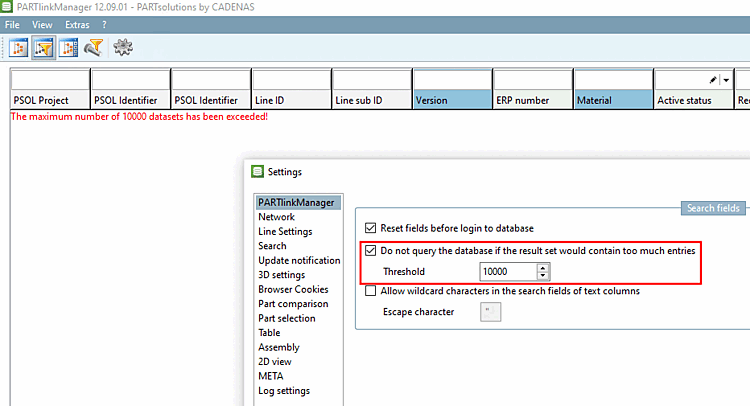Click the filter field above Line ID
The height and width of the screenshot is (406, 750).
coord(292,80)
